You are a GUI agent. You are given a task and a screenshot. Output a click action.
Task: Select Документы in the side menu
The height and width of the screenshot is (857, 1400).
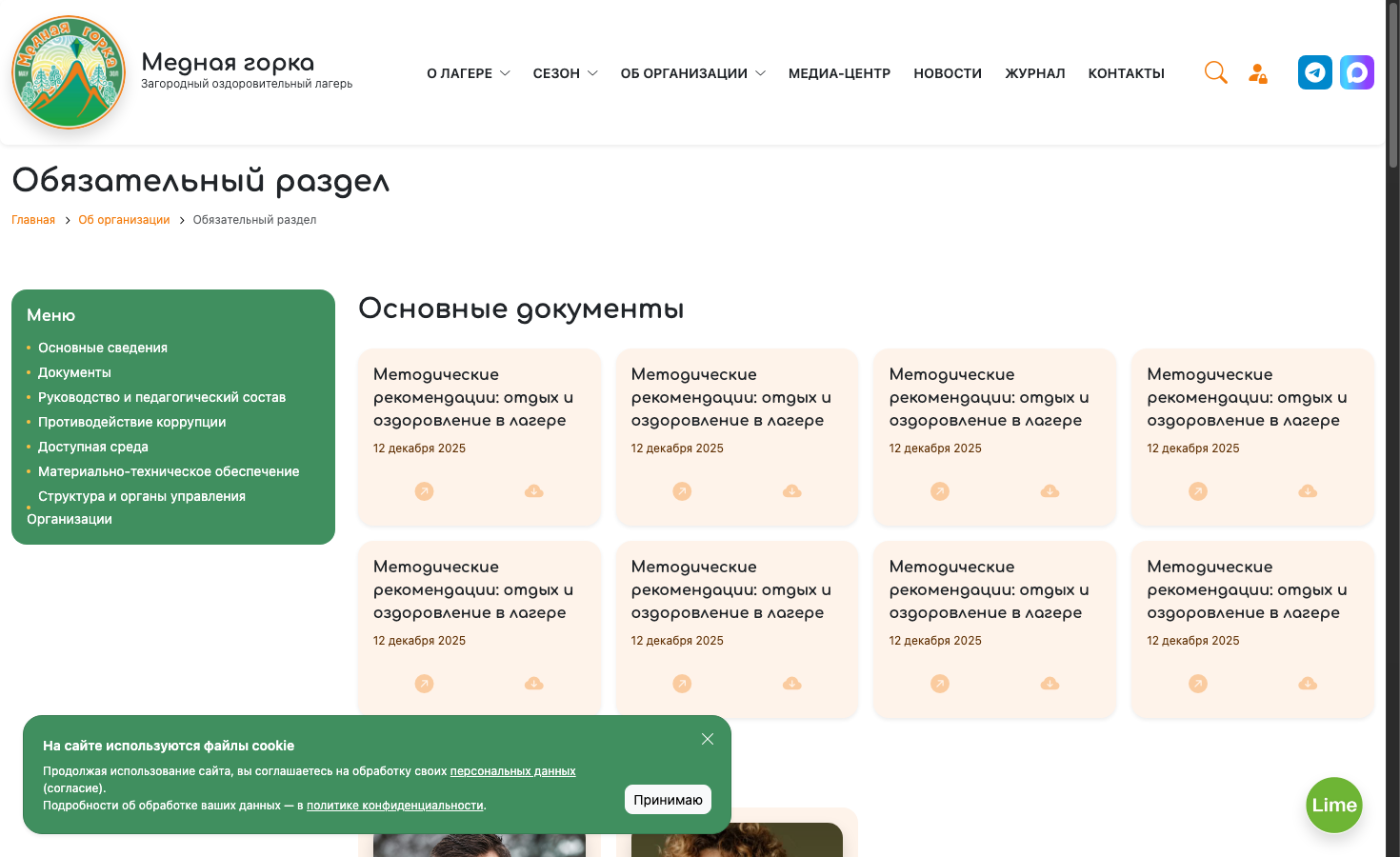click(74, 372)
